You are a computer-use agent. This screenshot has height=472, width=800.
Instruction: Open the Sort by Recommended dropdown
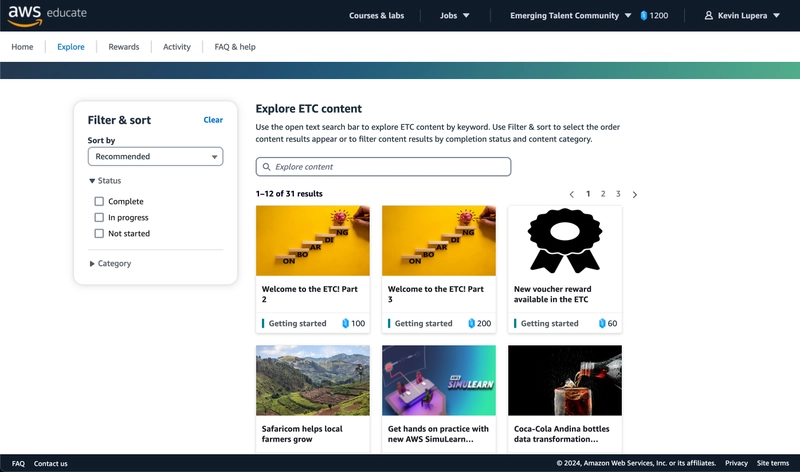[156, 157]
